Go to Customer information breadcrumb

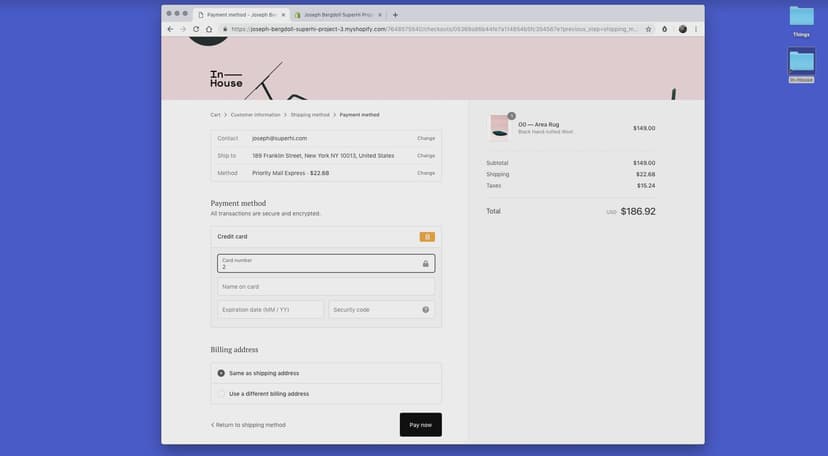click(x=255, y=115)
